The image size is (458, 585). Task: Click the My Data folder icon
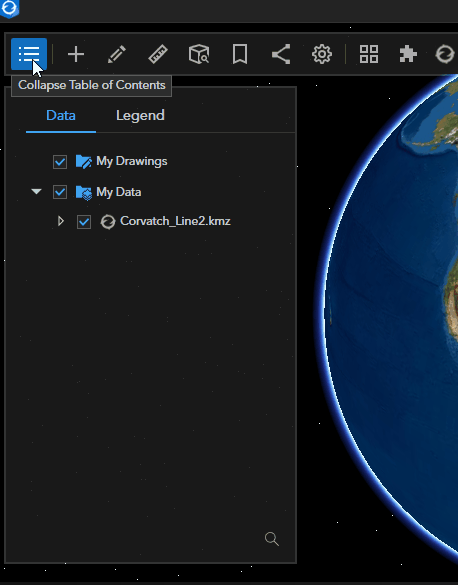(84, 193)
